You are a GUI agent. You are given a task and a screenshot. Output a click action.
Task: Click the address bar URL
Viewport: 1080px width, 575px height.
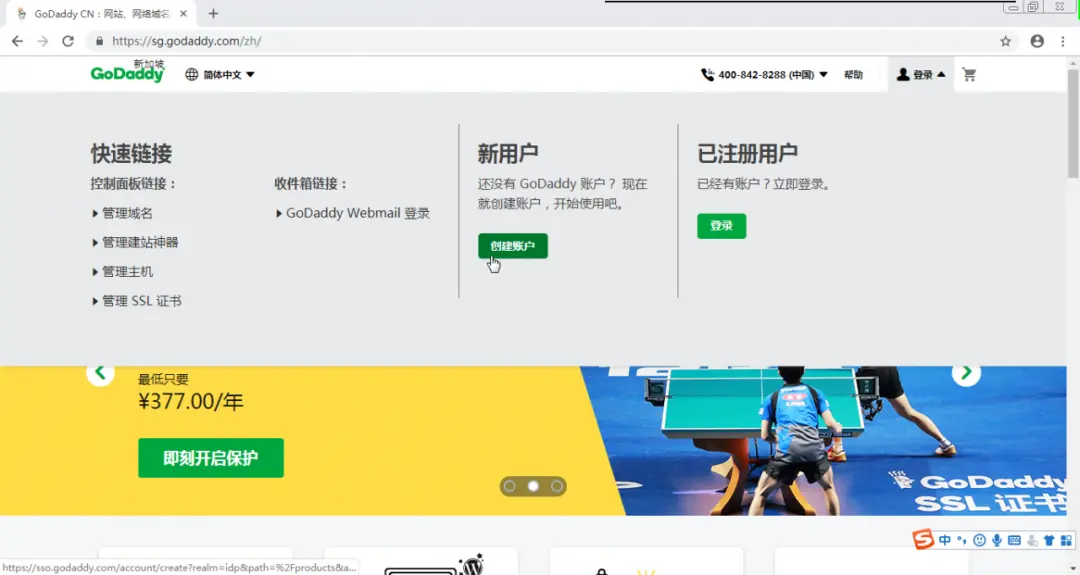click(x=187, y=41)
